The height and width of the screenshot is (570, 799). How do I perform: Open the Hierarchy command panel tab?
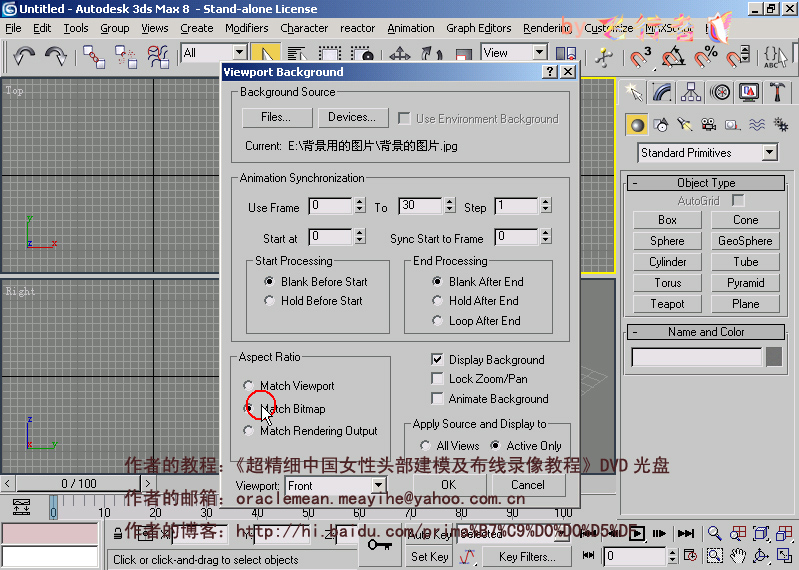[x=691, y=92]
